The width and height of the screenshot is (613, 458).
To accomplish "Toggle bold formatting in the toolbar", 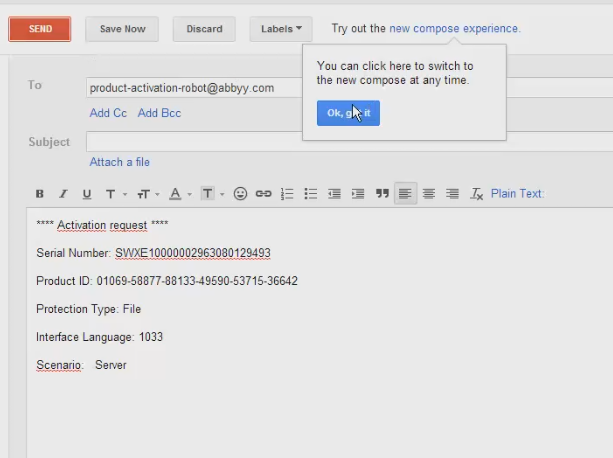I will (x=40, y=194).
